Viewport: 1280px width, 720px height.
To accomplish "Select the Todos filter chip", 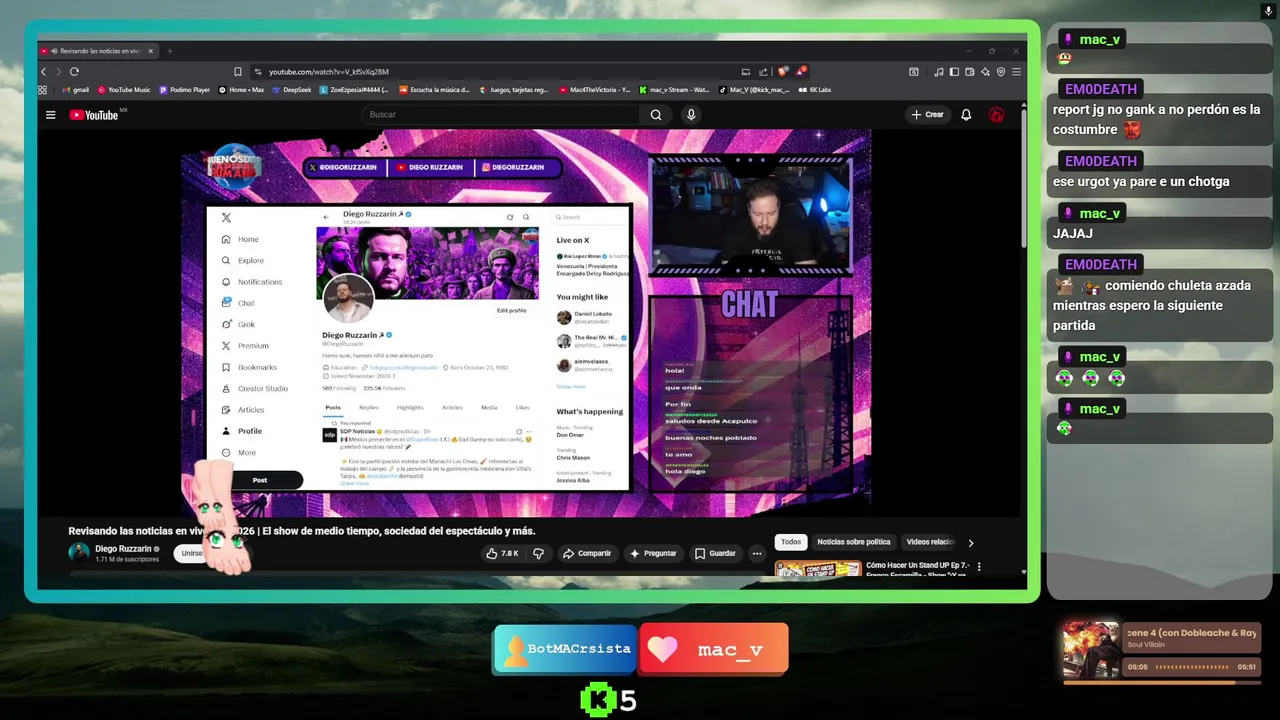I will click(x=791, y=542).
